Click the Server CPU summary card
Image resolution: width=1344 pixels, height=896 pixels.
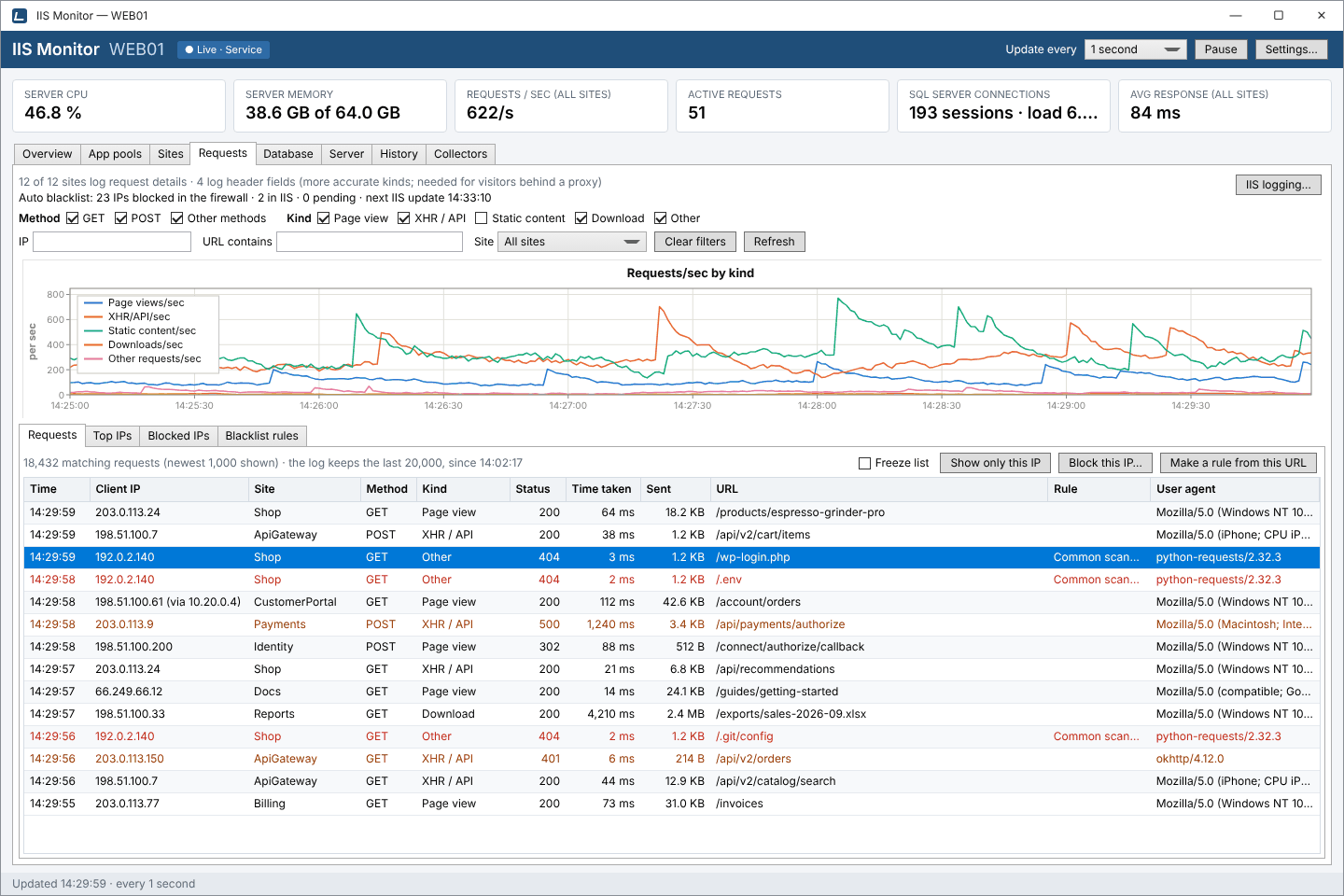click(x=119, y=105)
